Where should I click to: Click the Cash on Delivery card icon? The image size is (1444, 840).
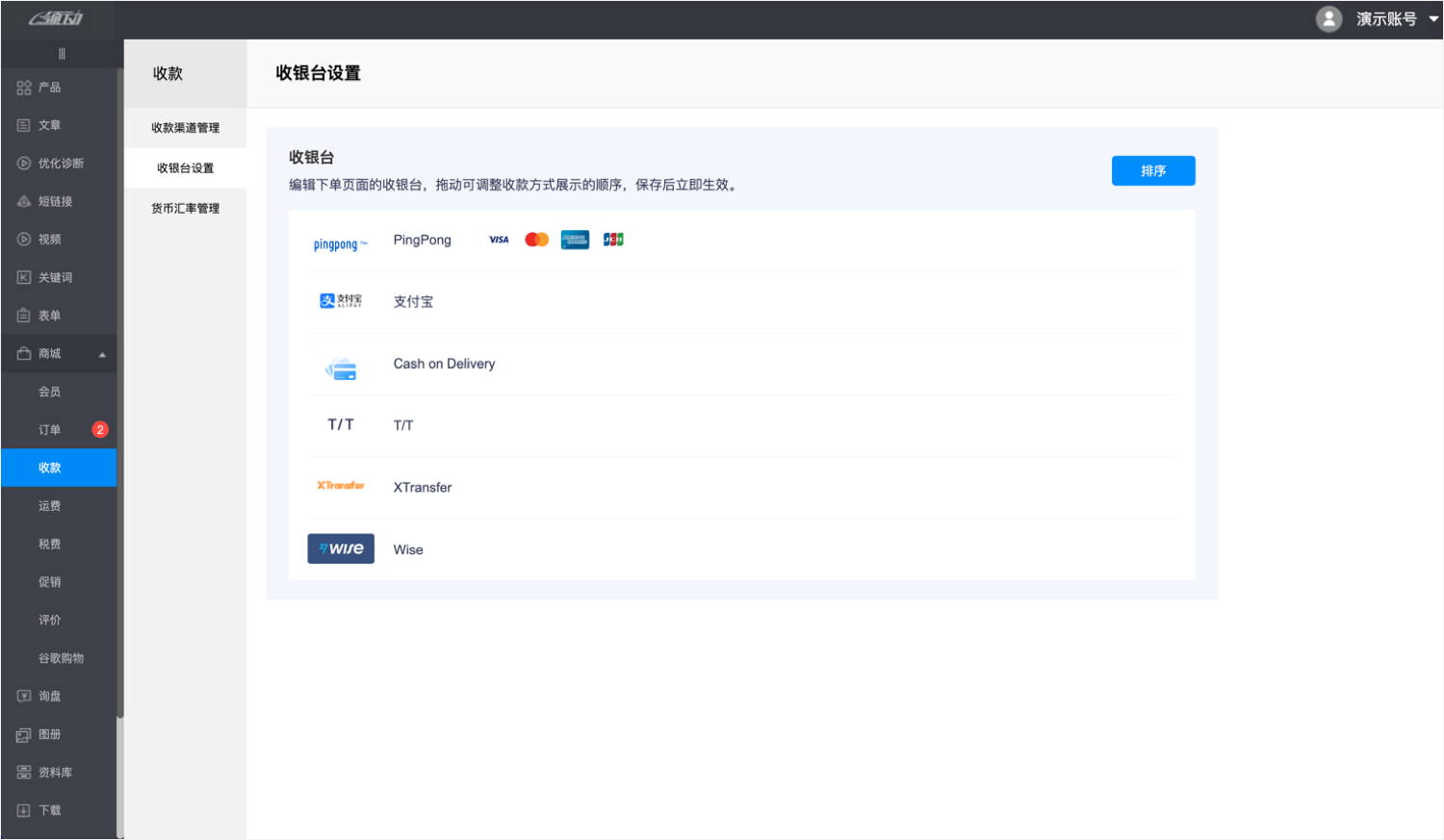(x=341, y=369)
